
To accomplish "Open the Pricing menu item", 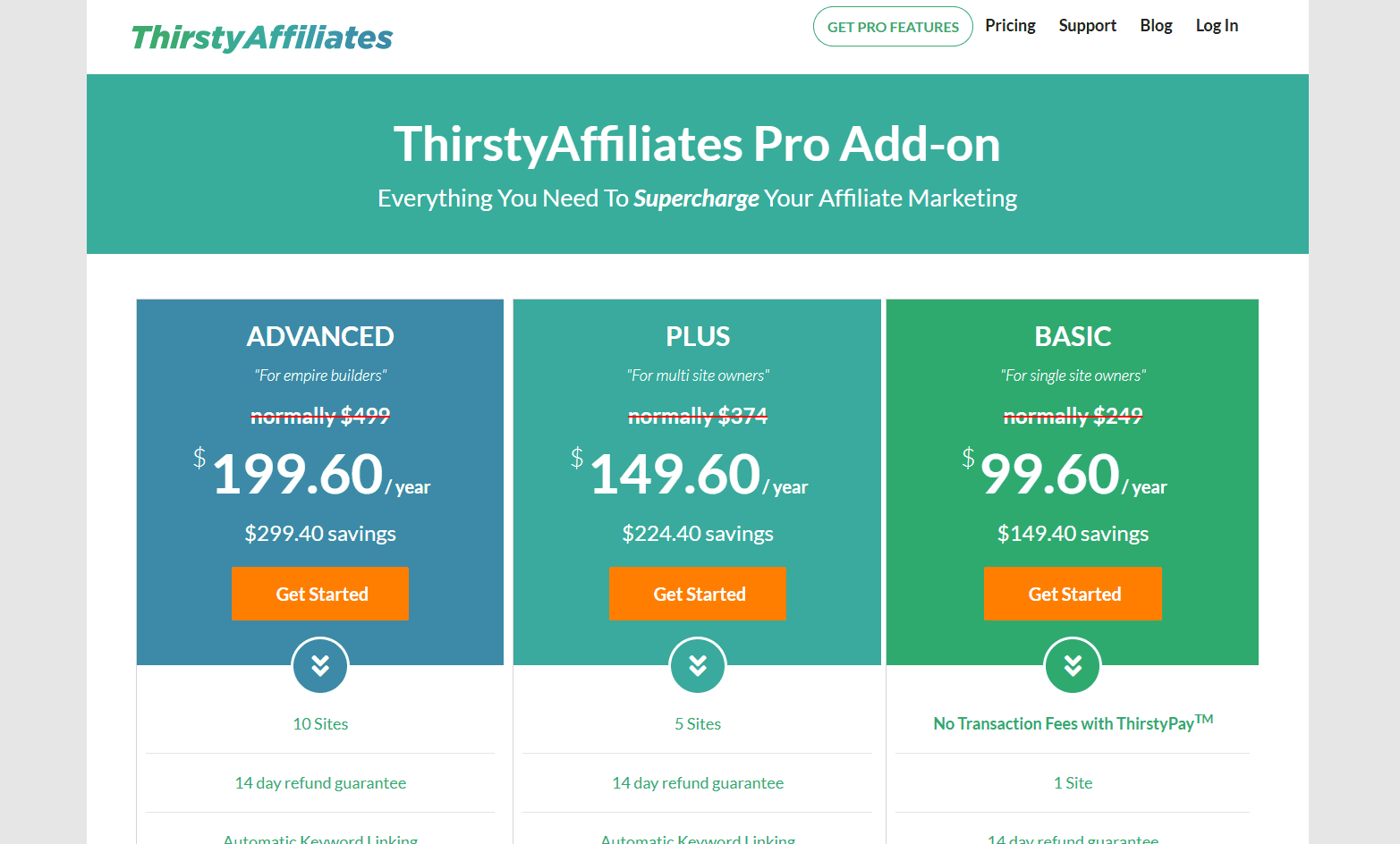I will (1010, 25).
